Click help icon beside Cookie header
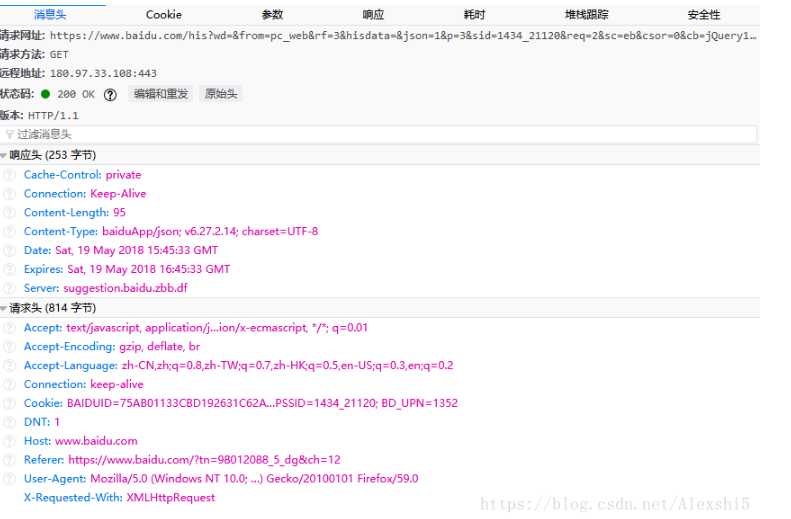The image size is (791, 519). (10, 403)
